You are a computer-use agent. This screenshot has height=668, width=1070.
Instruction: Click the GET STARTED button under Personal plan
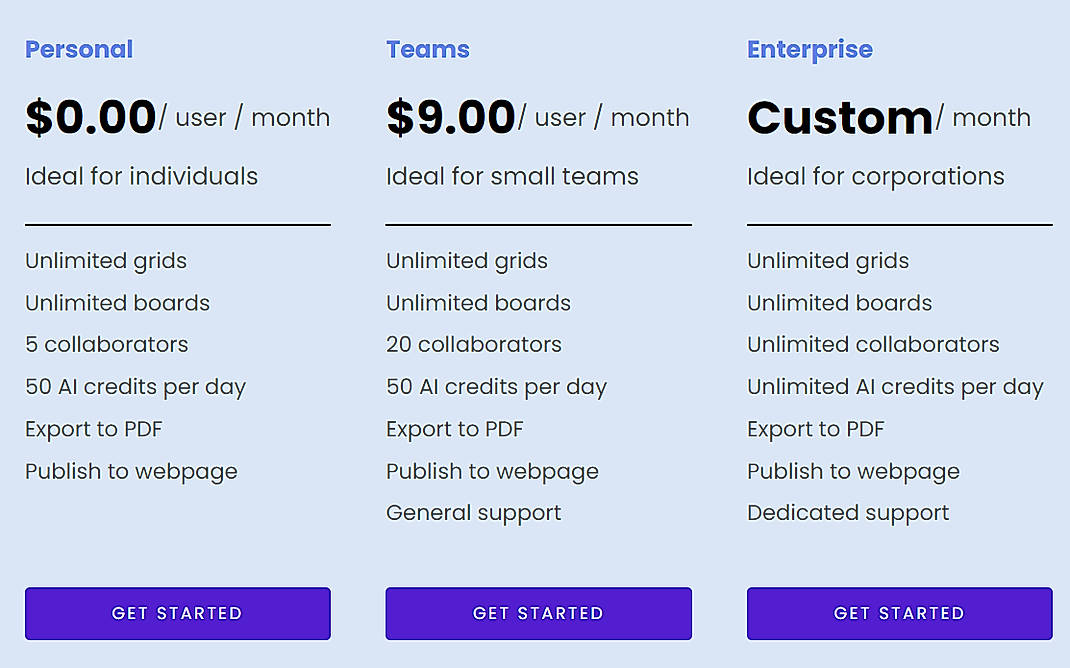[177, 613]
